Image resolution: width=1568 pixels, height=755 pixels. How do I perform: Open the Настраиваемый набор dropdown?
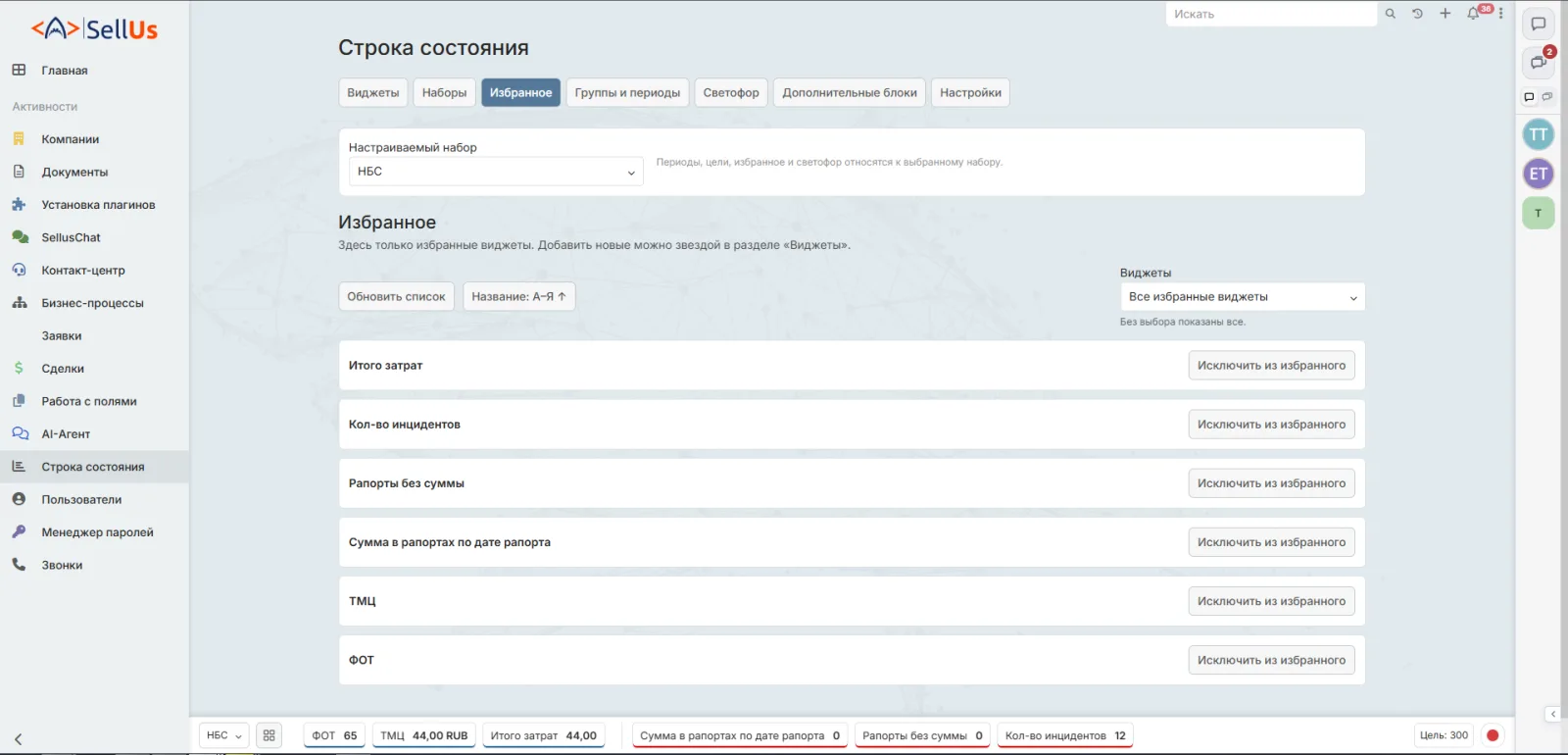[496, 172]
